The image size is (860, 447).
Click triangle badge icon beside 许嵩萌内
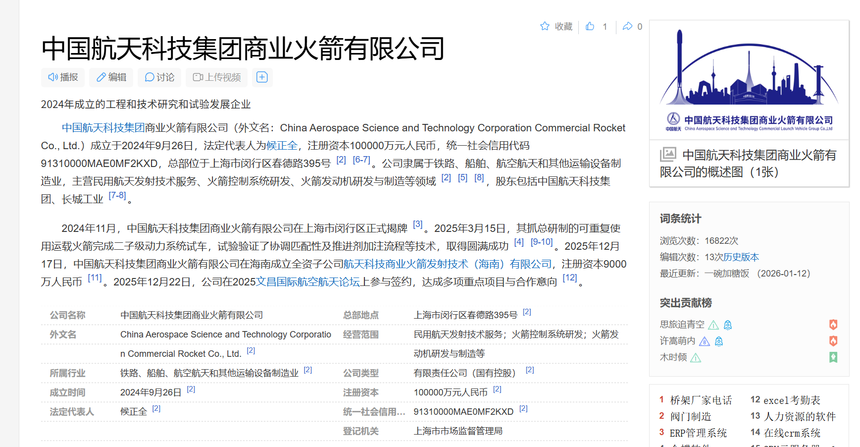(x=704, y=342)
